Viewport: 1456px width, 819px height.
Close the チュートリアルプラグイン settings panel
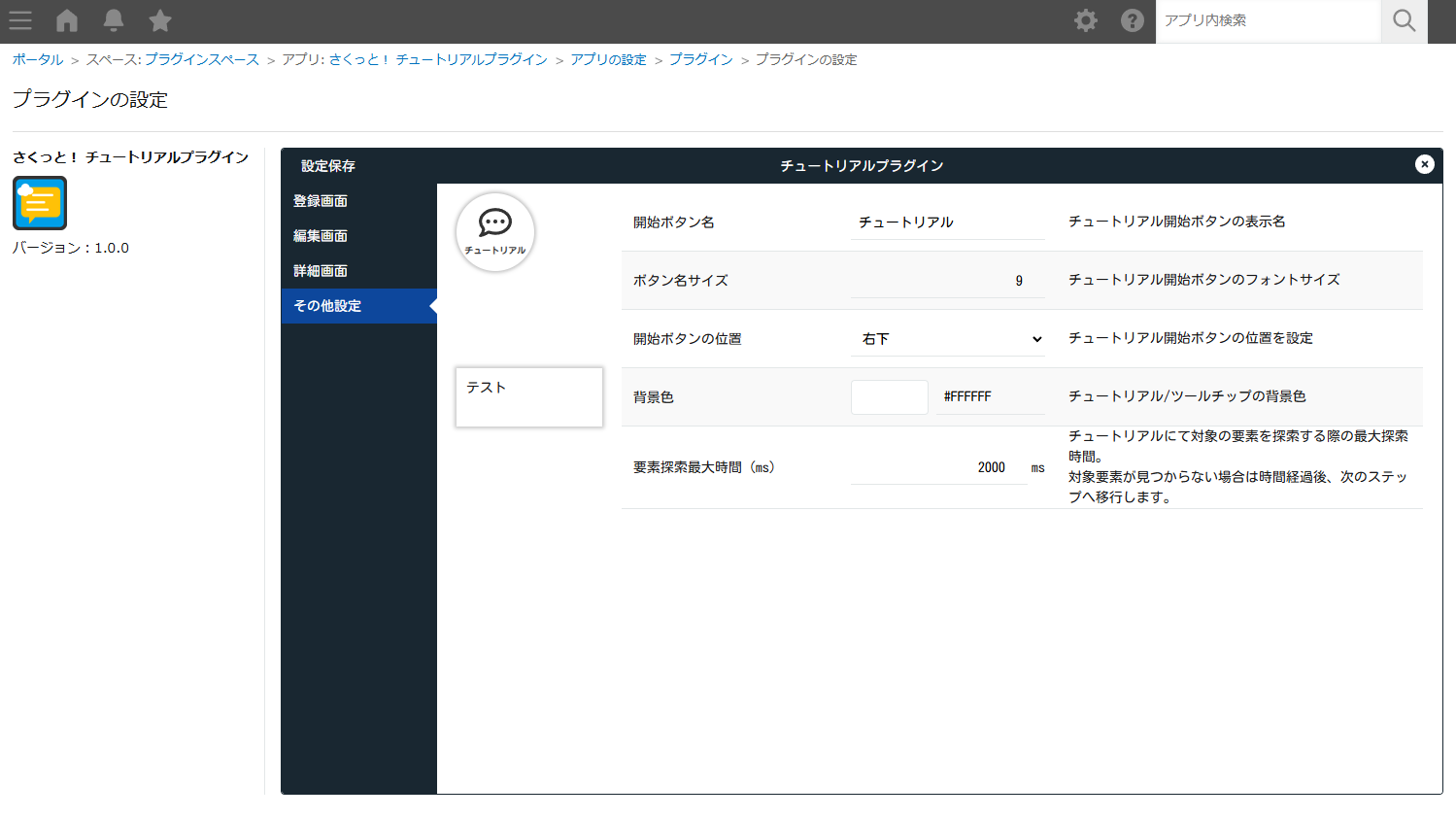(x=1424, y=164)
